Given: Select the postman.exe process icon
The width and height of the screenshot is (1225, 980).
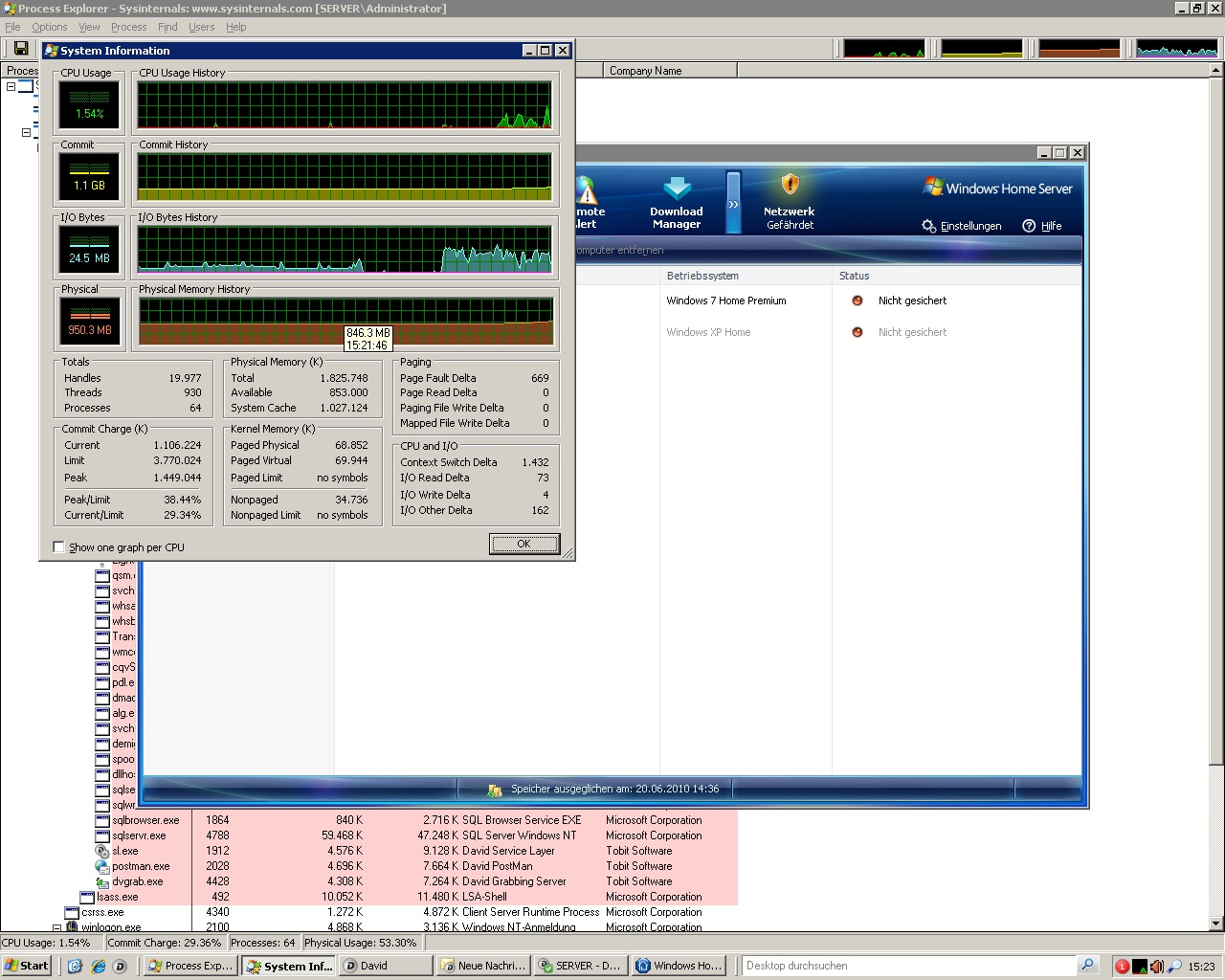Looking at the screenshot, I should point(102,866).
